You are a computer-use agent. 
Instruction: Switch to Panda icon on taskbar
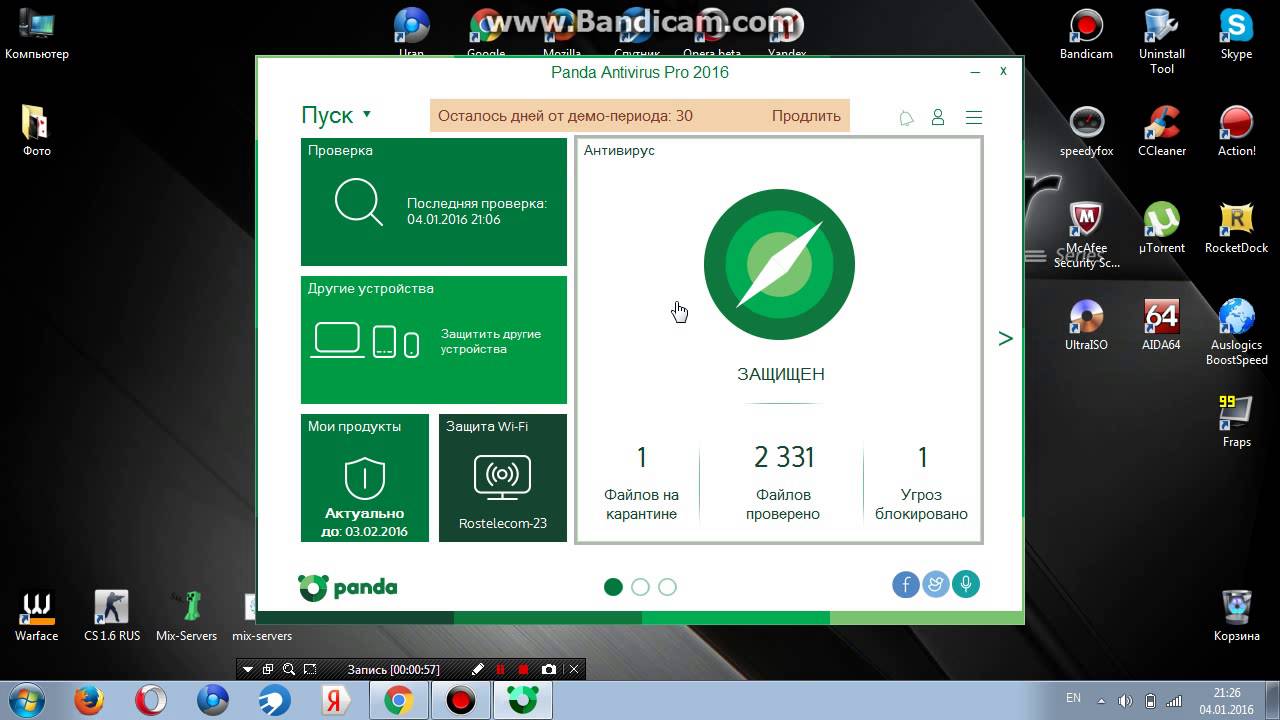[x=522, y=701]
